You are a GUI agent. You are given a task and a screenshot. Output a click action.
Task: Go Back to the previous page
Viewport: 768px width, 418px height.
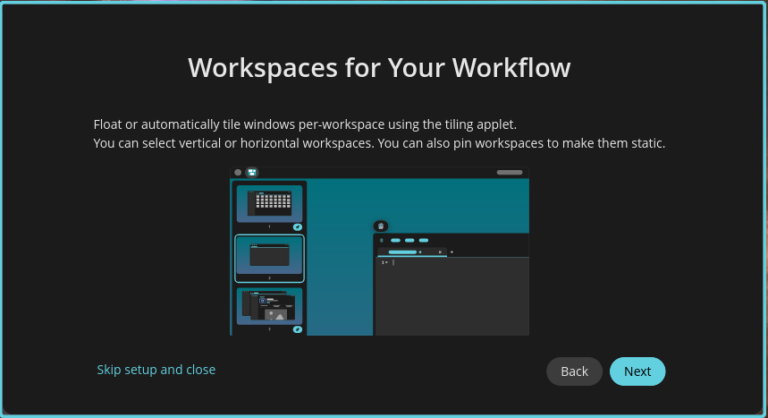point(574,371)
